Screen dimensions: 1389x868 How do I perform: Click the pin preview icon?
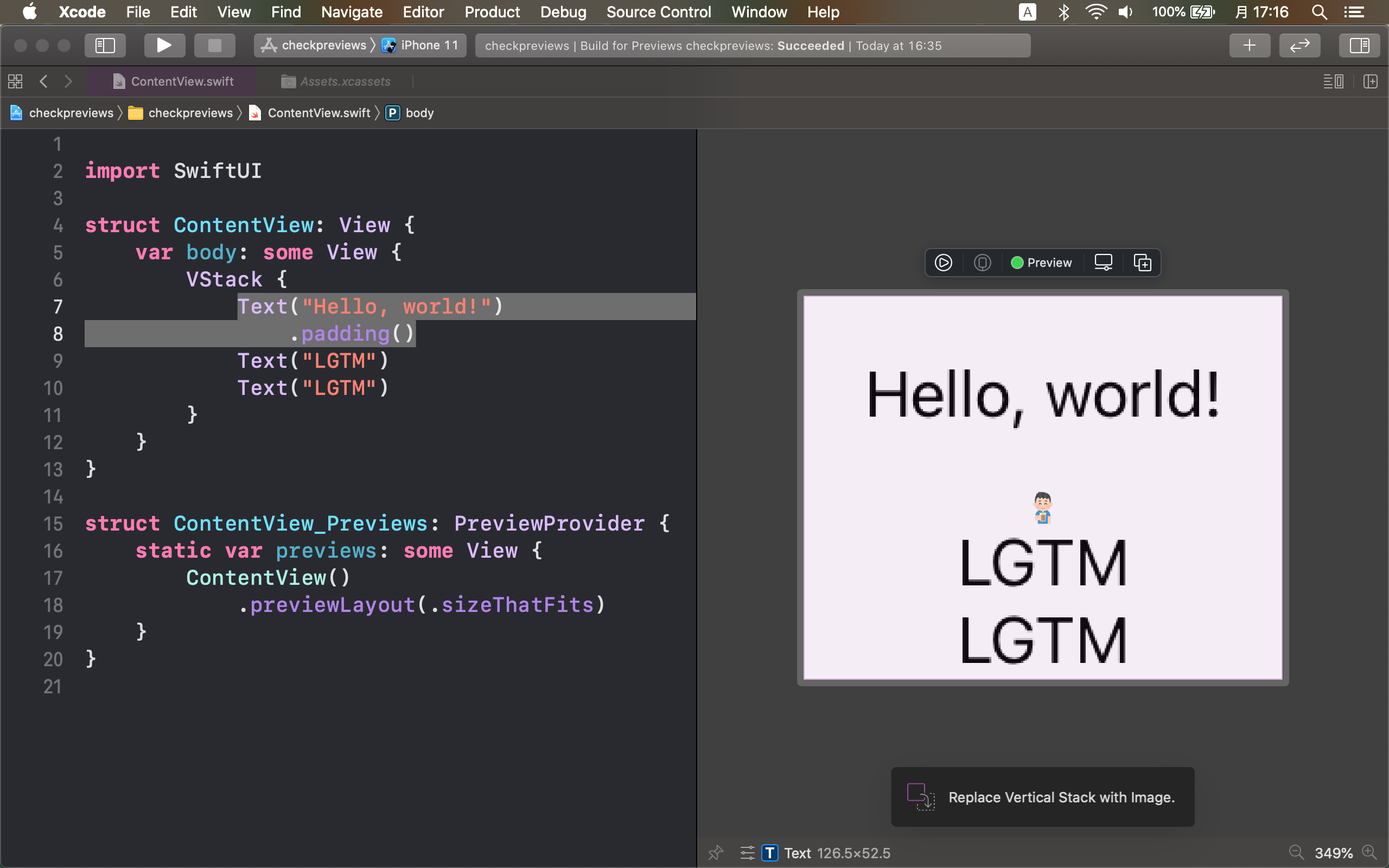tap(716, 852)
